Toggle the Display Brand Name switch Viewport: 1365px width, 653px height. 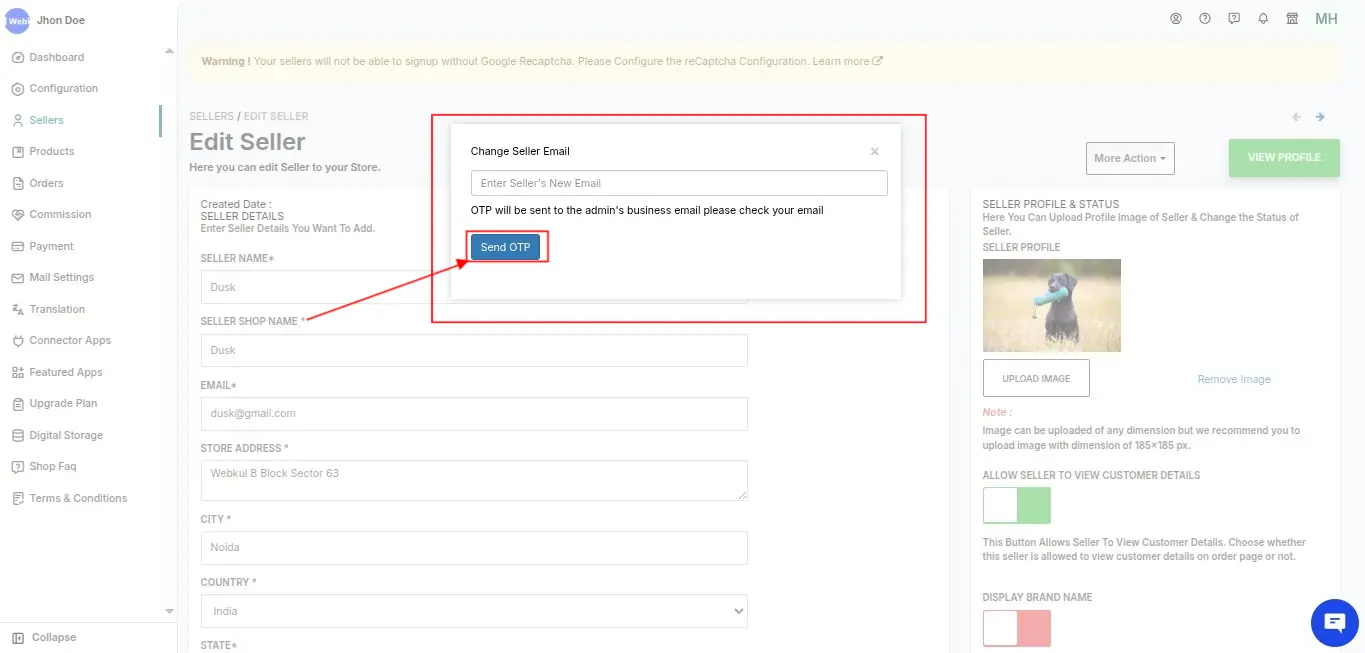click(1017, 628)
